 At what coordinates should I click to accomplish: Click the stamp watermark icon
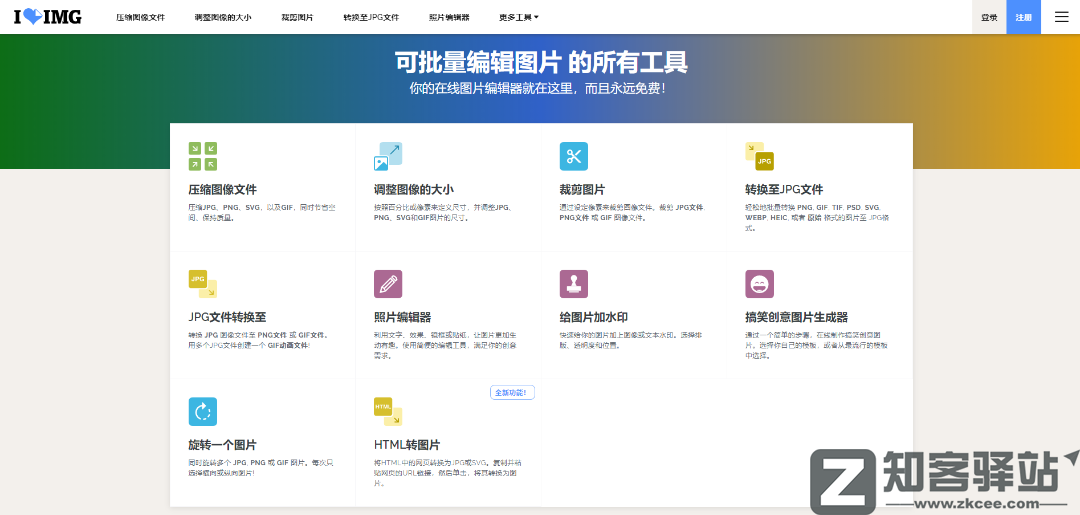coord(573,284)
